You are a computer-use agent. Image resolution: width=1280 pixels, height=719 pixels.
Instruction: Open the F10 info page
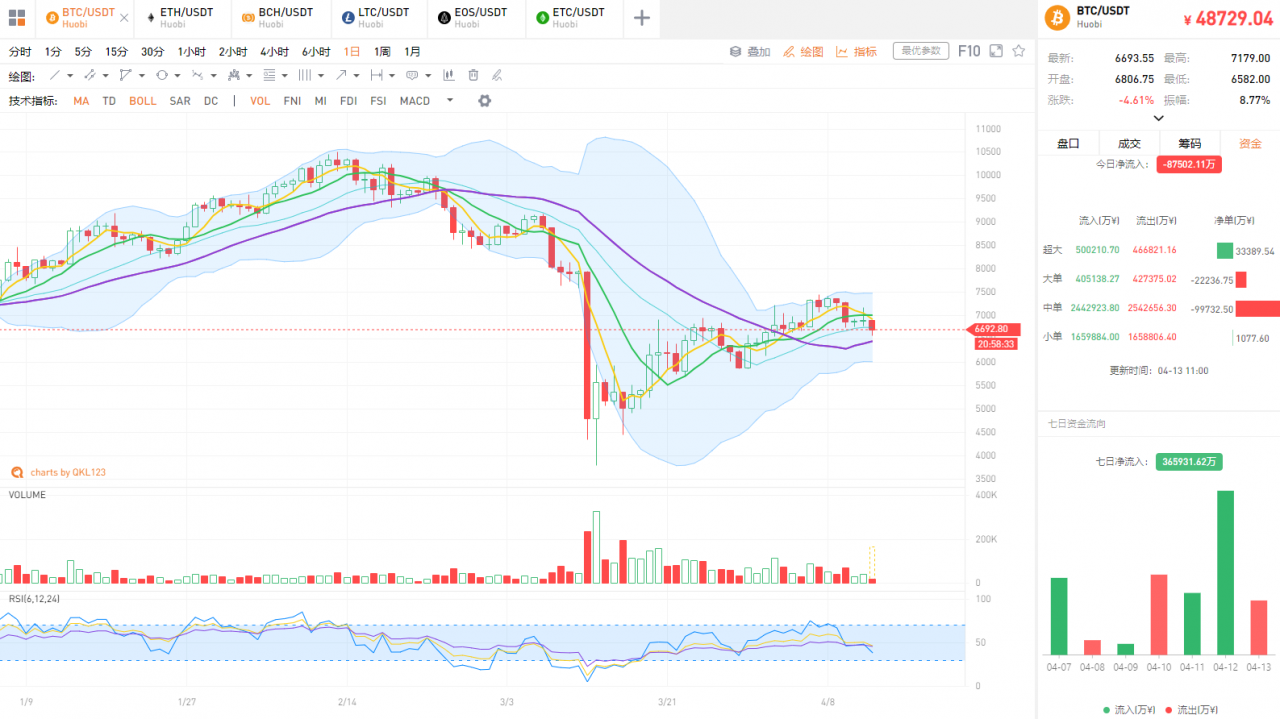[969, 51]
